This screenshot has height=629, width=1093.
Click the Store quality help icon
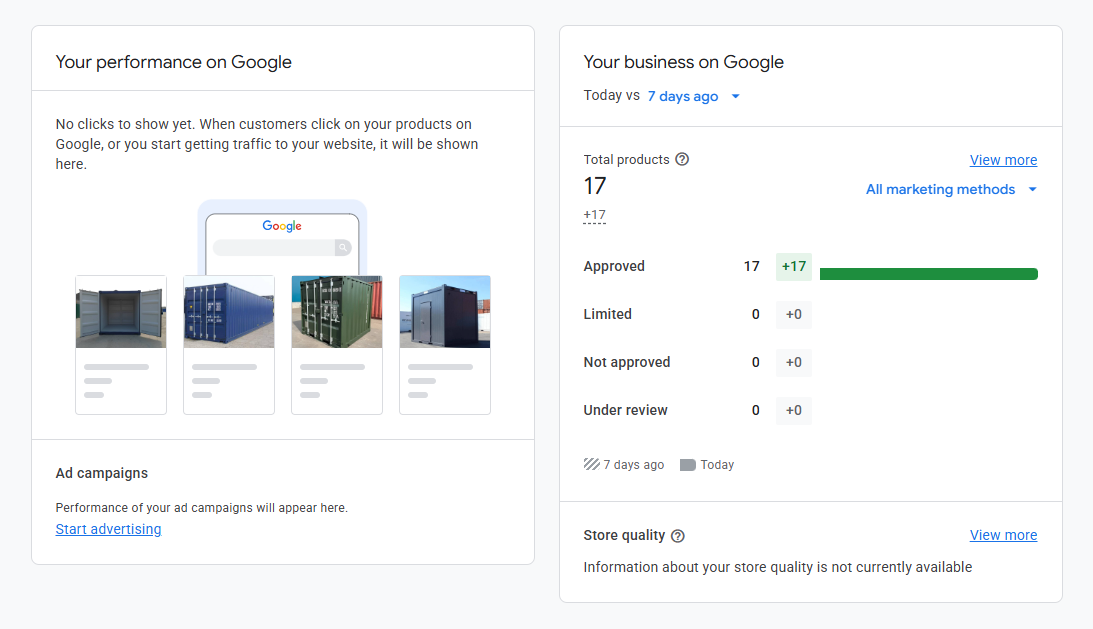coord(678,536)
